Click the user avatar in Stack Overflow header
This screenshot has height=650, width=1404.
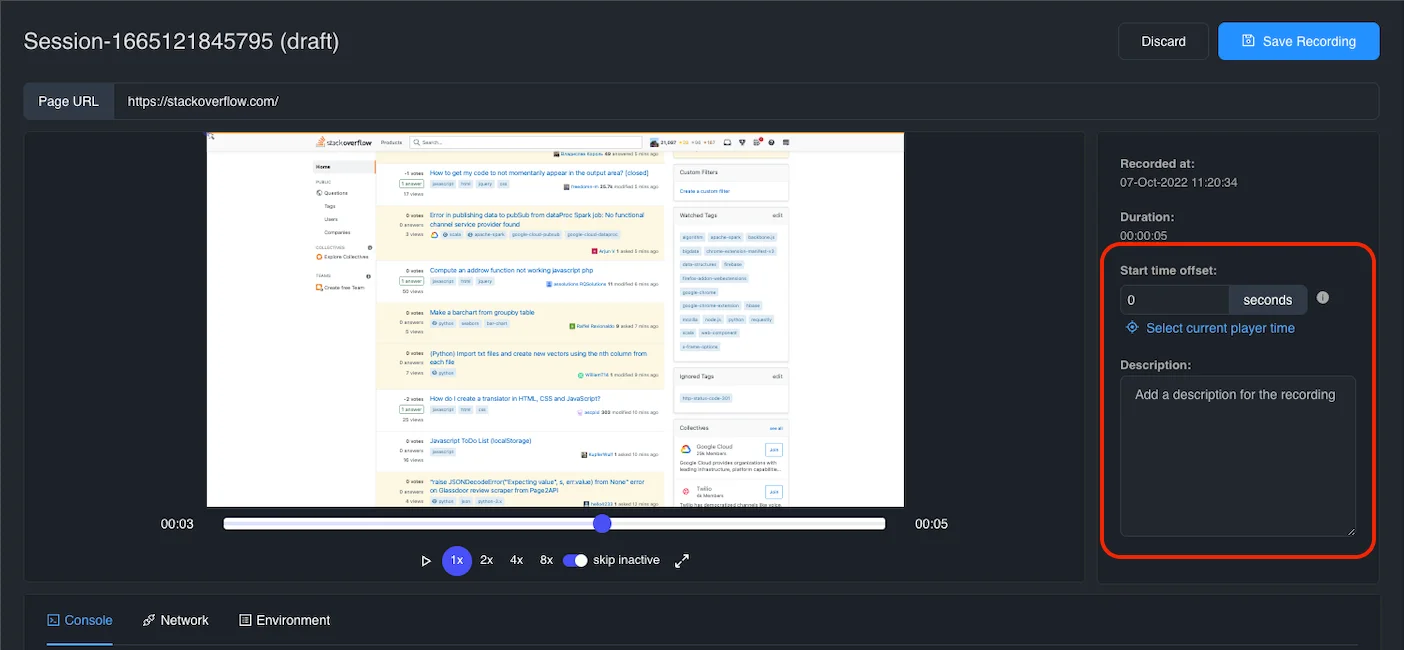tap(654, 143)
